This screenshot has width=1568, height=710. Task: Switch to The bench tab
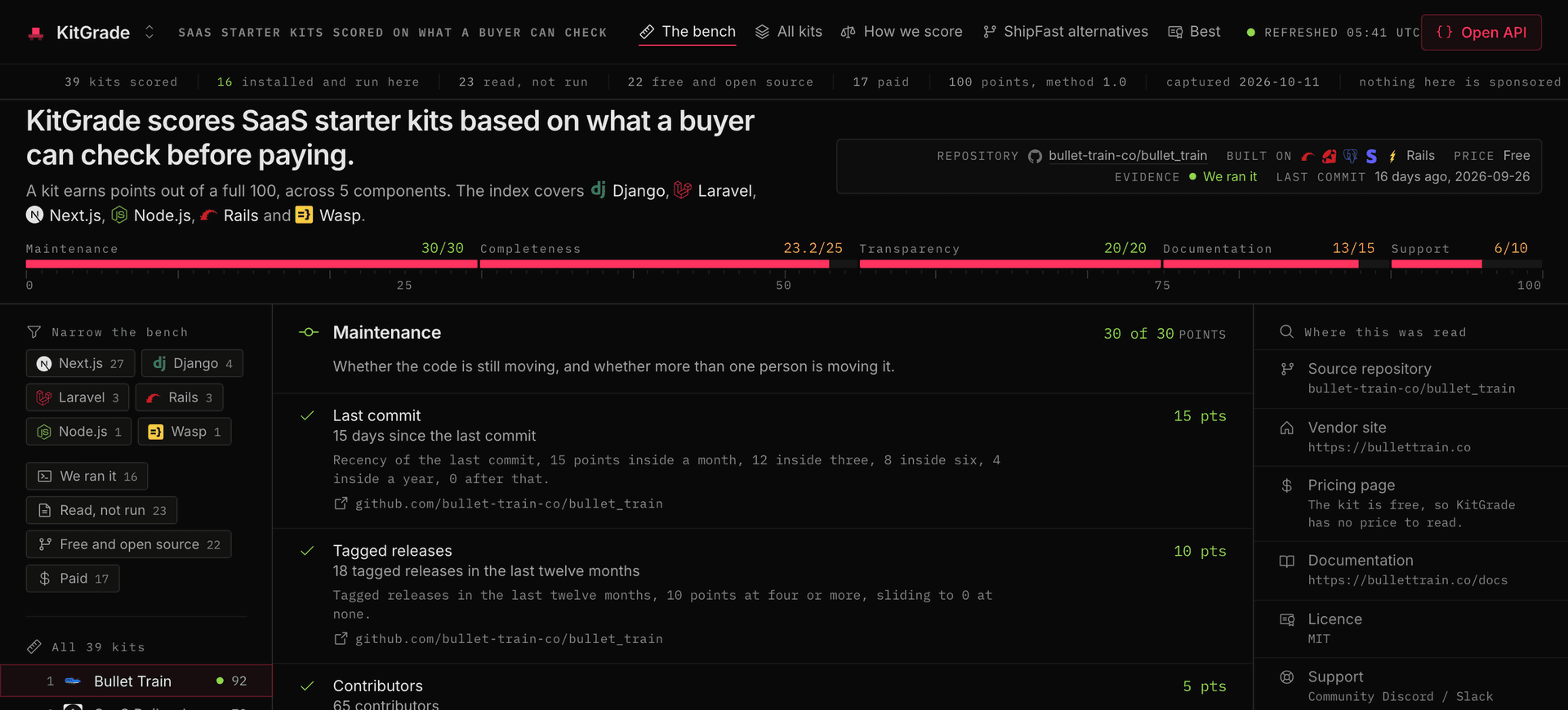[x=688, y=32]
